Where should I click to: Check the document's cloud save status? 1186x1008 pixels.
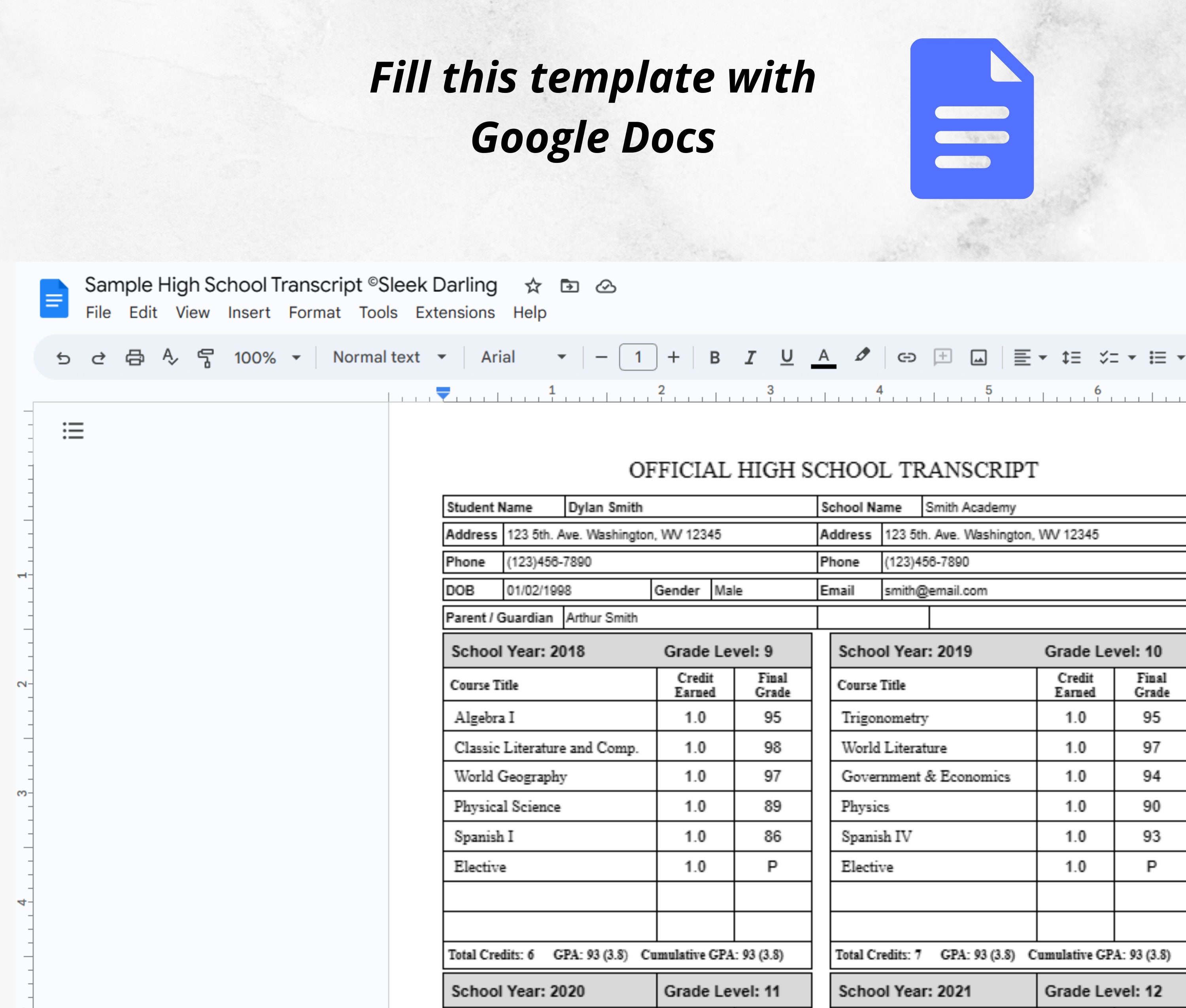[607, 286]
